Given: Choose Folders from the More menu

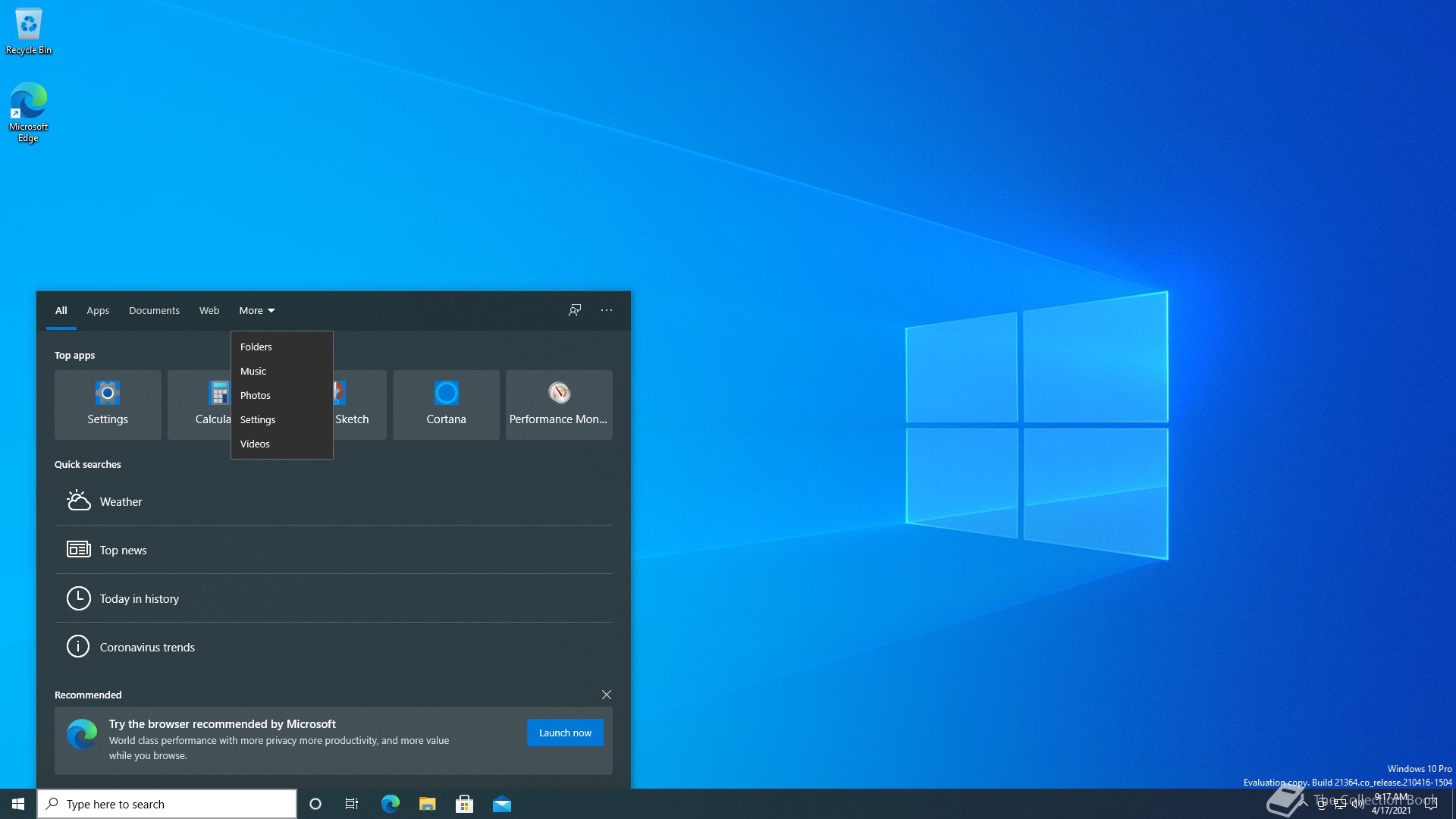Looking at the screenshot, I should (x=282, y=347).
